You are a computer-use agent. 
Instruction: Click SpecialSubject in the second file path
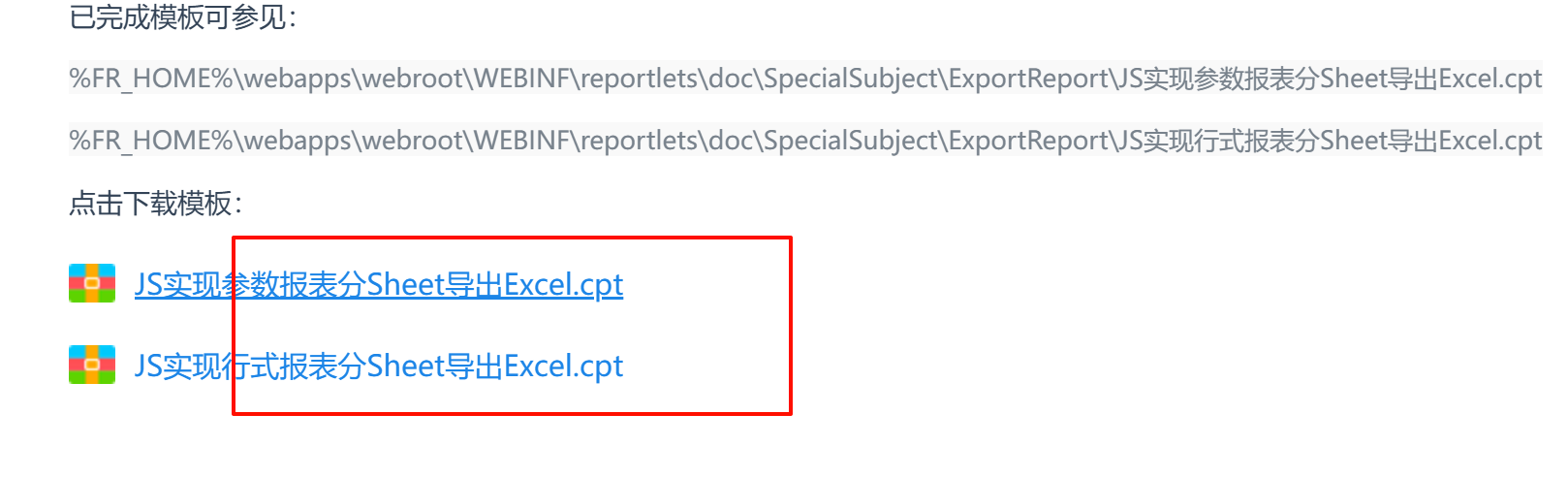click(x=852, y=141)
